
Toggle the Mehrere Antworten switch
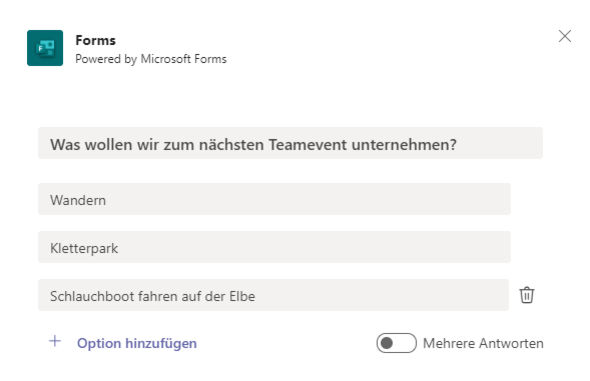tap(396, 343)
